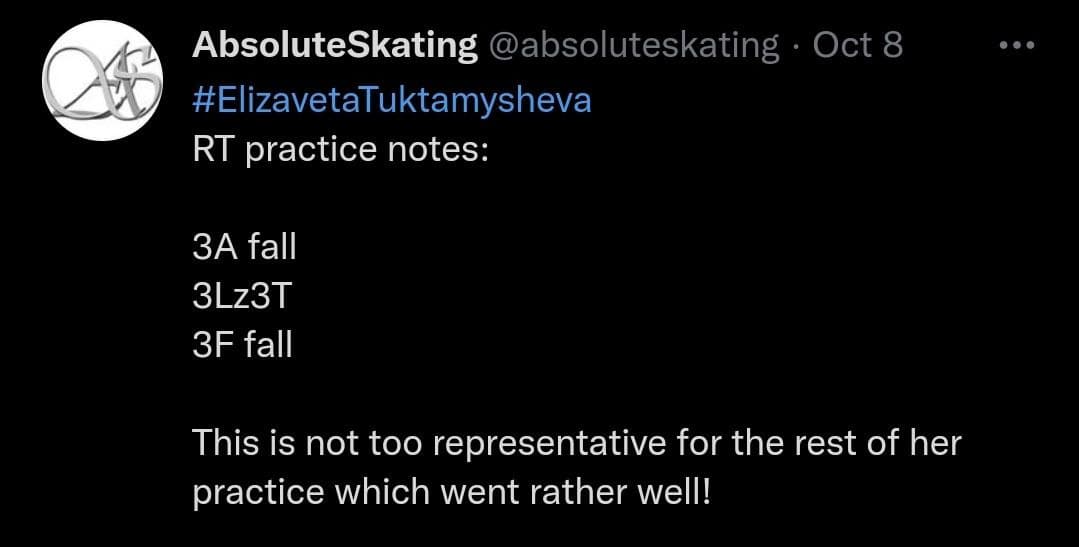Open the tweet permalink via Oct 8 date
The height and width of the screenshot is (547, 1079).
[857, 46]
